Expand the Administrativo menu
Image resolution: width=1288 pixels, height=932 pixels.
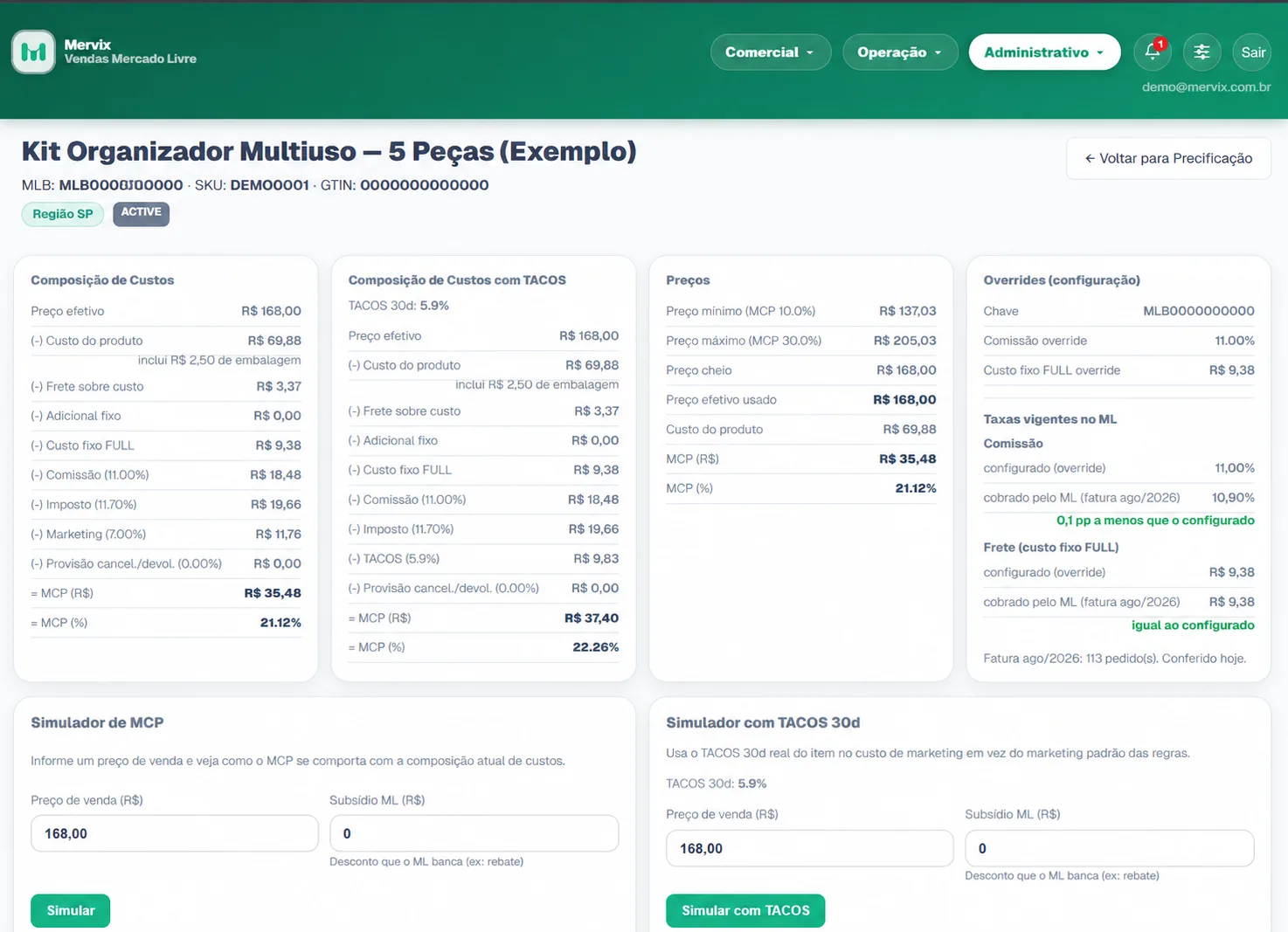coord(1044,52)
